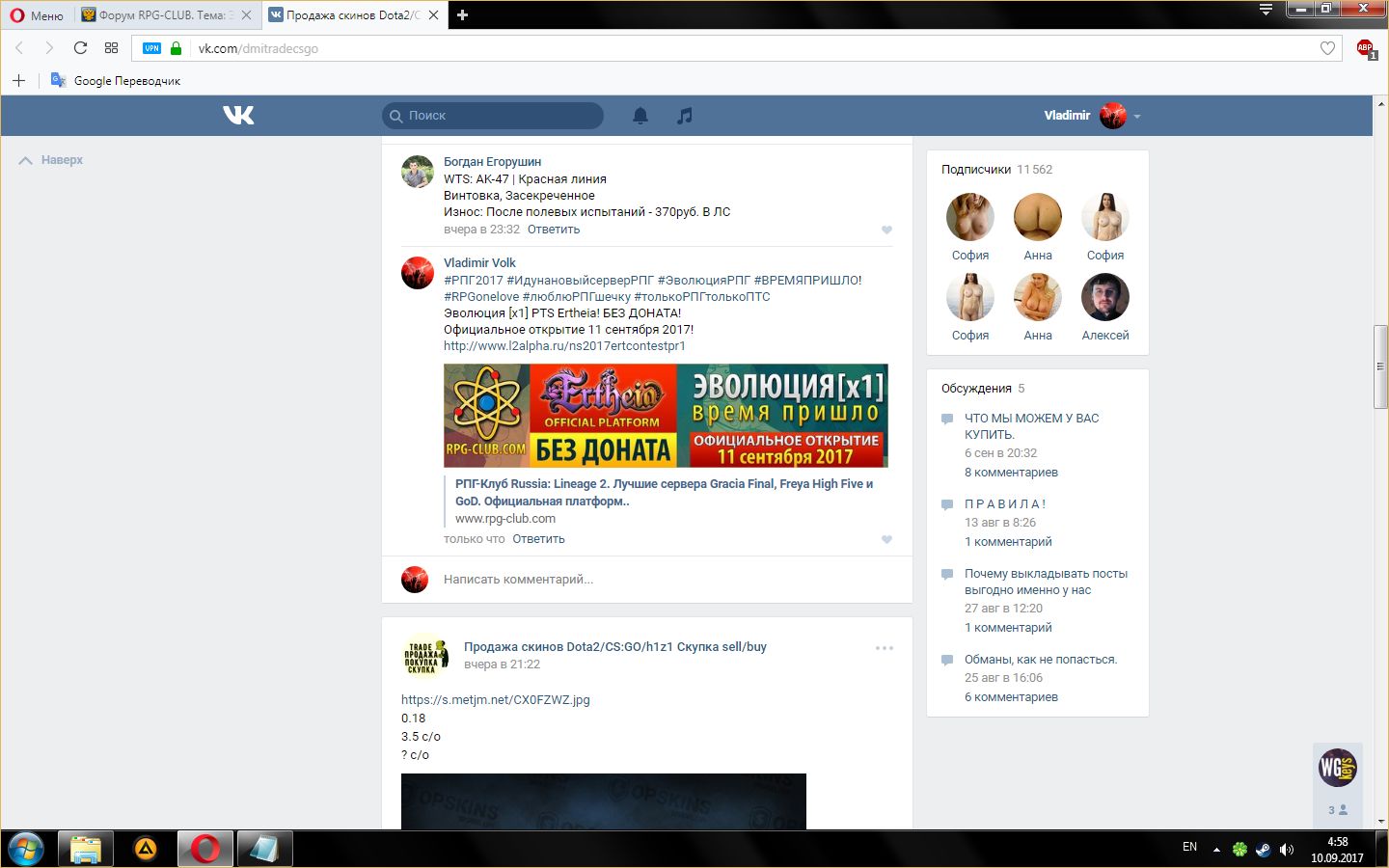Open the post author group title
Viewport: 1389px width, 868px height.
coord(615,647)
